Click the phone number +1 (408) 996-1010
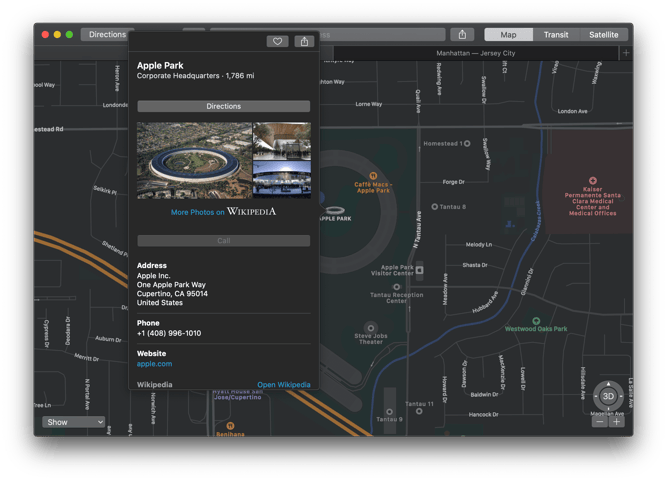The height and width of the screenshot is (481, 667). pyautogui.click(x=169, y=333)
